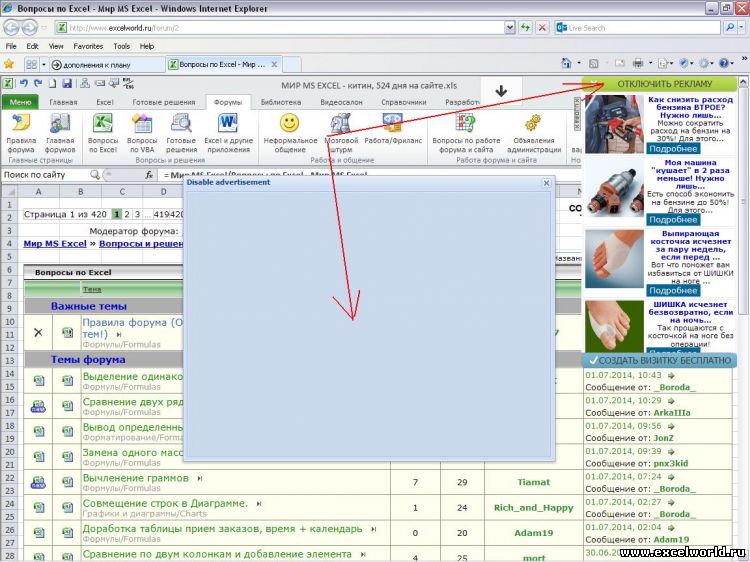Open the Live Search options dropdown
This screenshot has height=562, width=750.
[x=741, y=28]
